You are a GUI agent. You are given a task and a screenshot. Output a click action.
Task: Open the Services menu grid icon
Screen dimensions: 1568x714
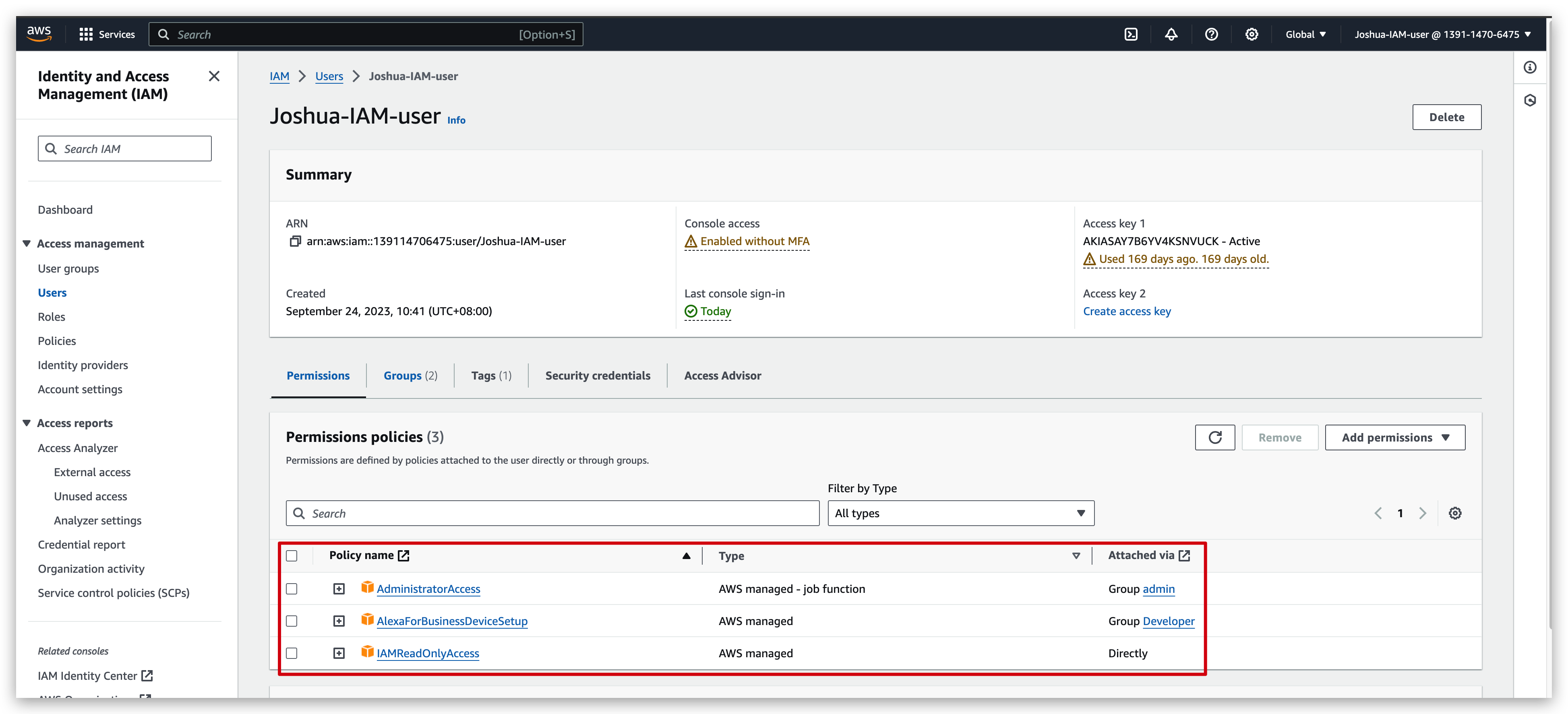coord(87,34)
